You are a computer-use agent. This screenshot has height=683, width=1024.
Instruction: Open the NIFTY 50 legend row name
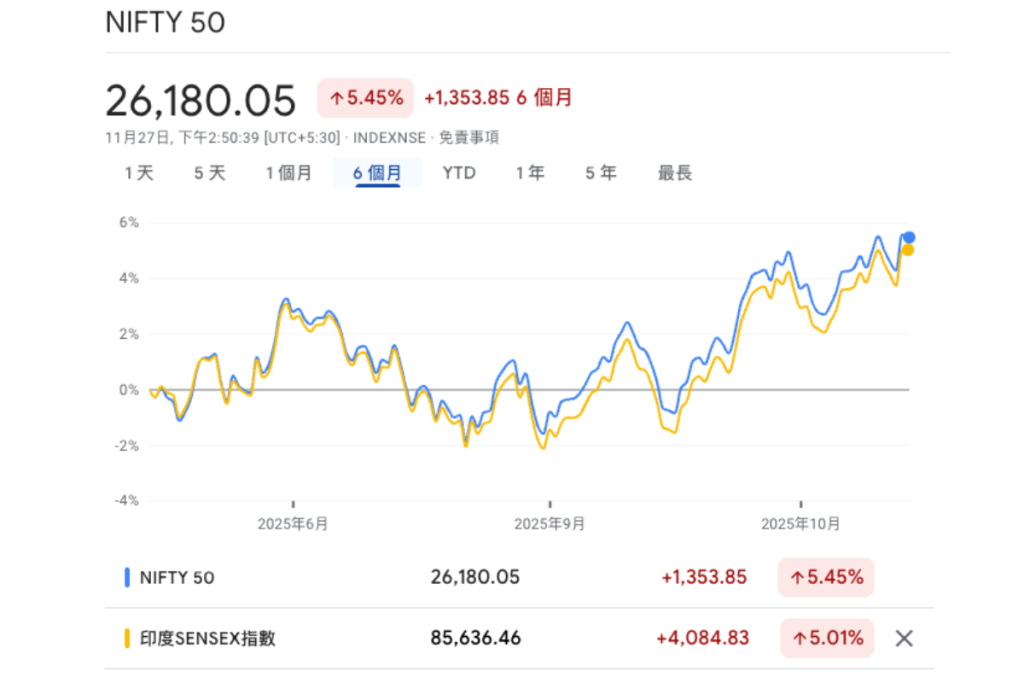click(x=177, y=578)
